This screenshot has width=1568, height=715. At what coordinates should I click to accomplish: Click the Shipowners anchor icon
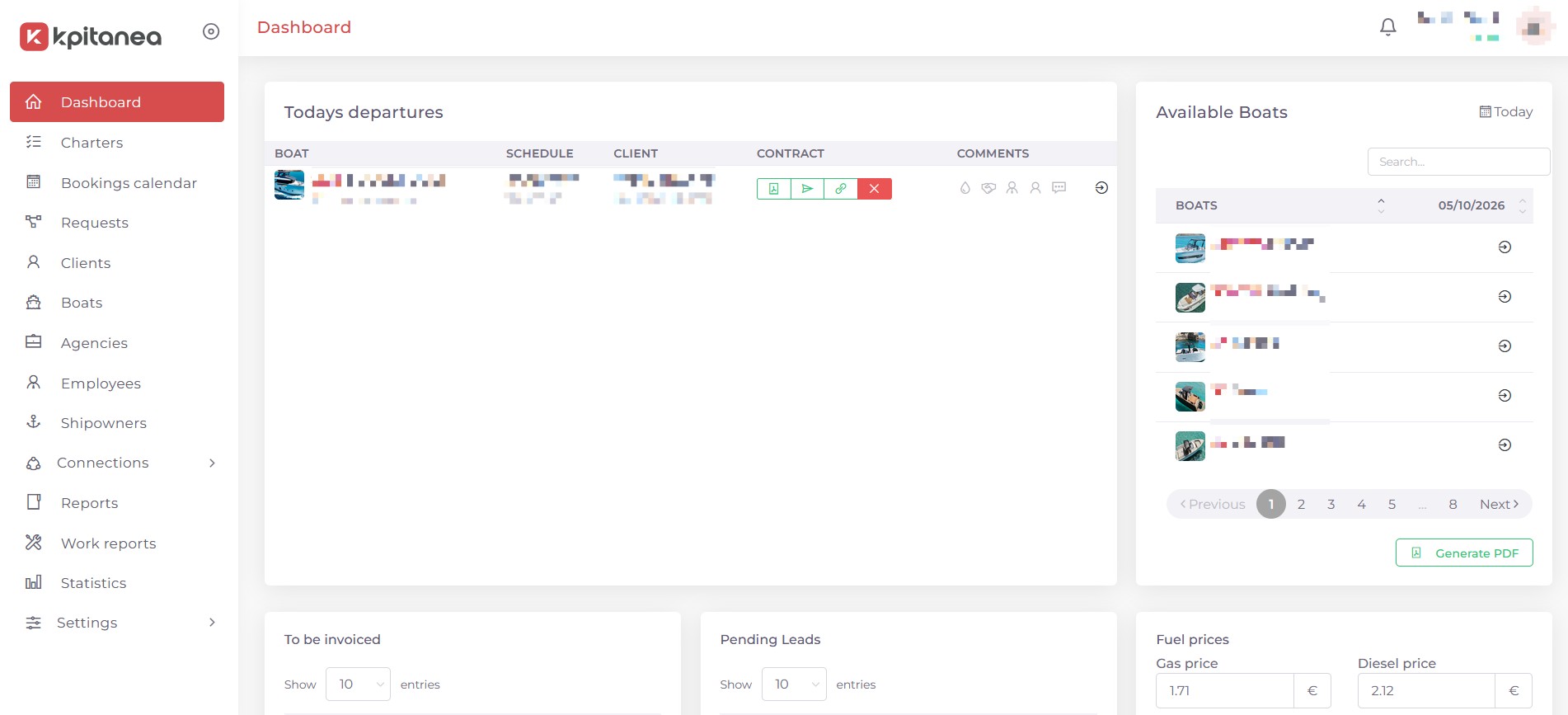click(x=34, y=422)
